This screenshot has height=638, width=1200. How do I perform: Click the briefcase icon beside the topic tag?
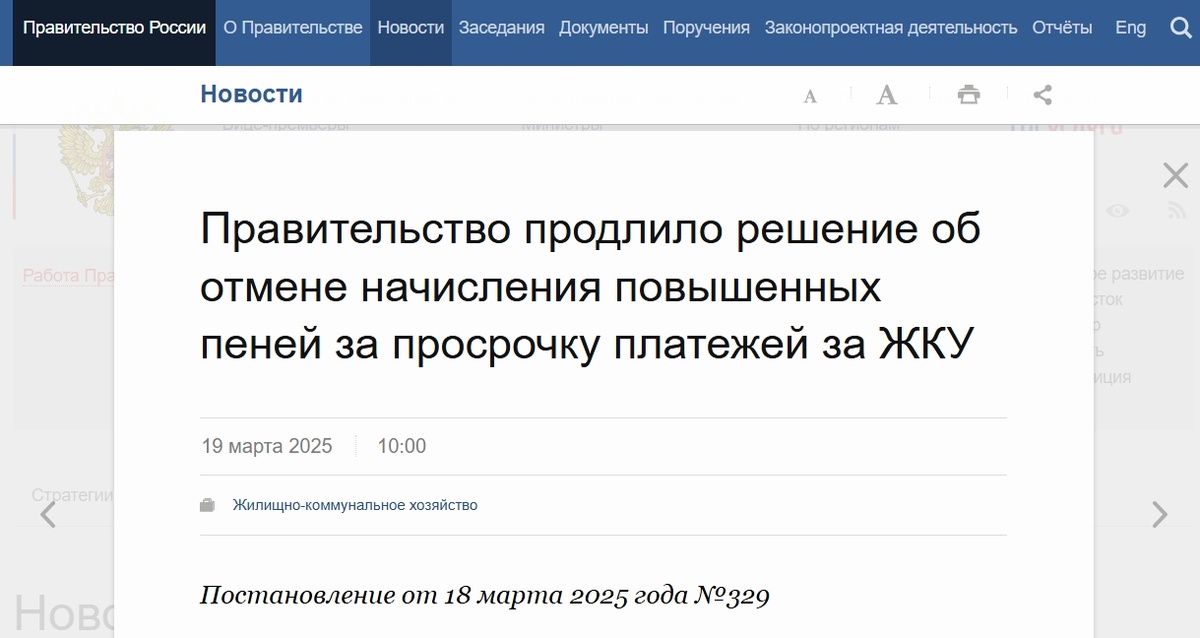[209, 505]
